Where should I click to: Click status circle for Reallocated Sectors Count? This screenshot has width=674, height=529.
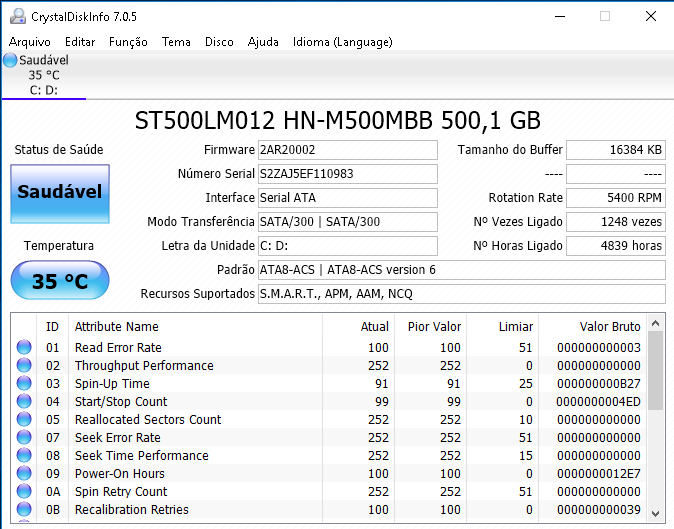point(24,419)
